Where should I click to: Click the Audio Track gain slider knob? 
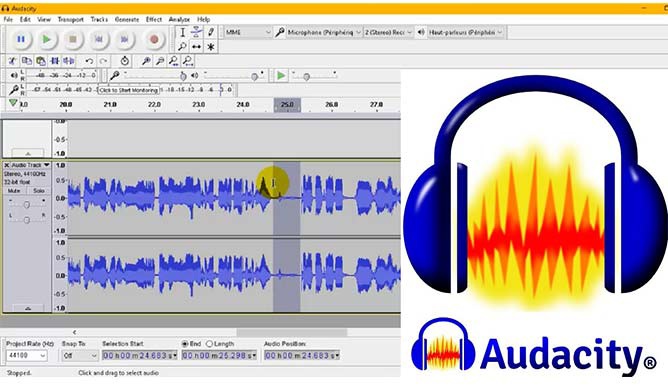(26, 205)
